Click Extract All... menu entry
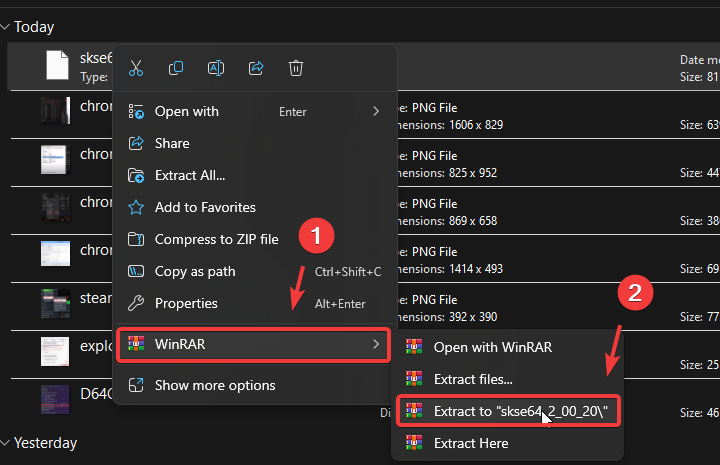 click(189, 175)
